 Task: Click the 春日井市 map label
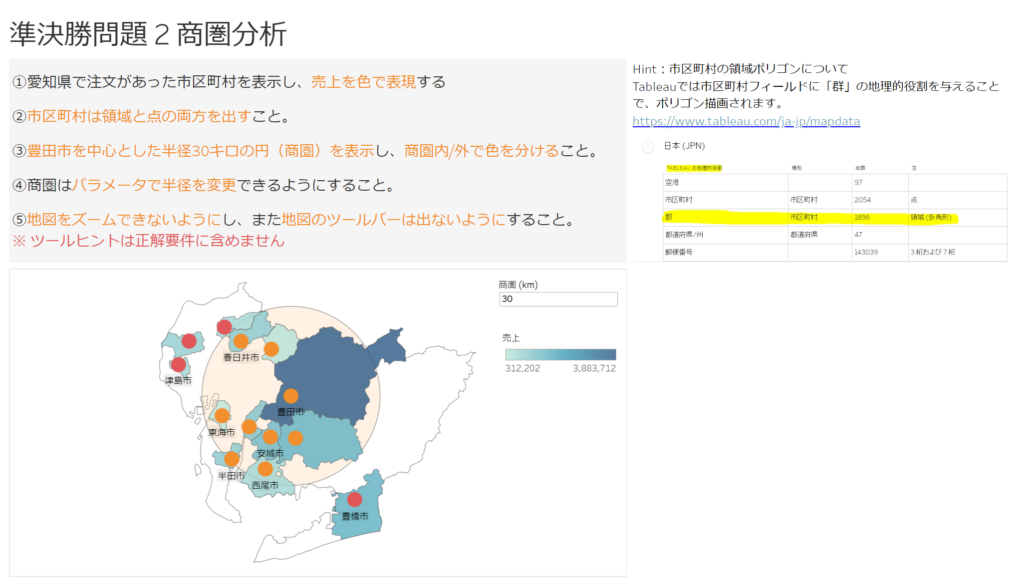coord(241,357)
